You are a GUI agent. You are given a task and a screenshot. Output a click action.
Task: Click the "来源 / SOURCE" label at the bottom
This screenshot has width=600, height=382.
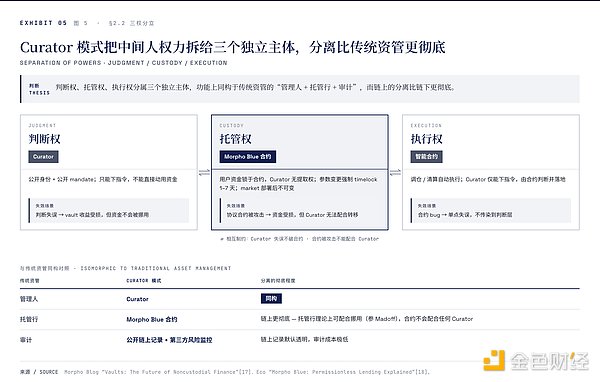tap(39, 372)
